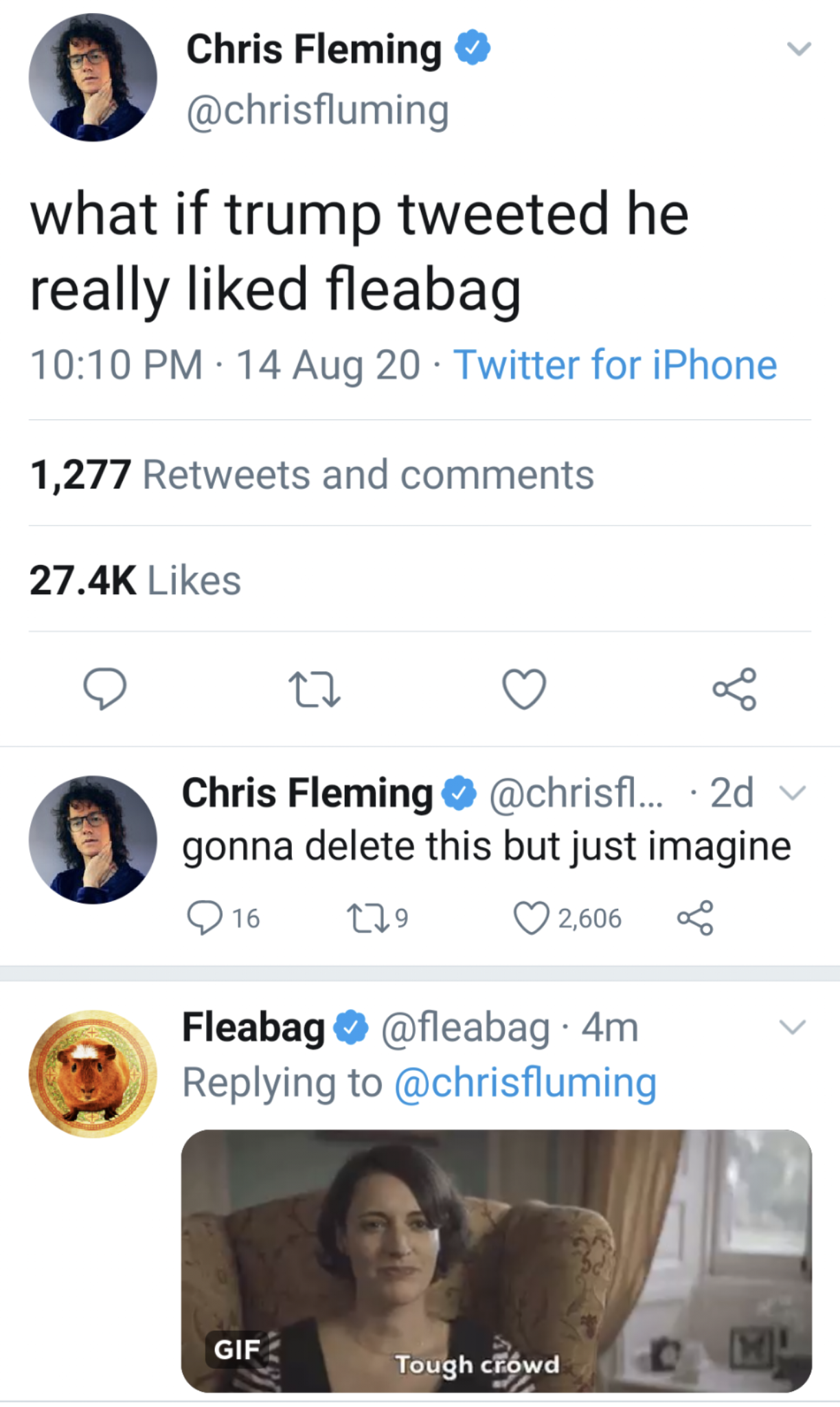
Task: Open the main tweet's options chevron
Action: [799, 49]
